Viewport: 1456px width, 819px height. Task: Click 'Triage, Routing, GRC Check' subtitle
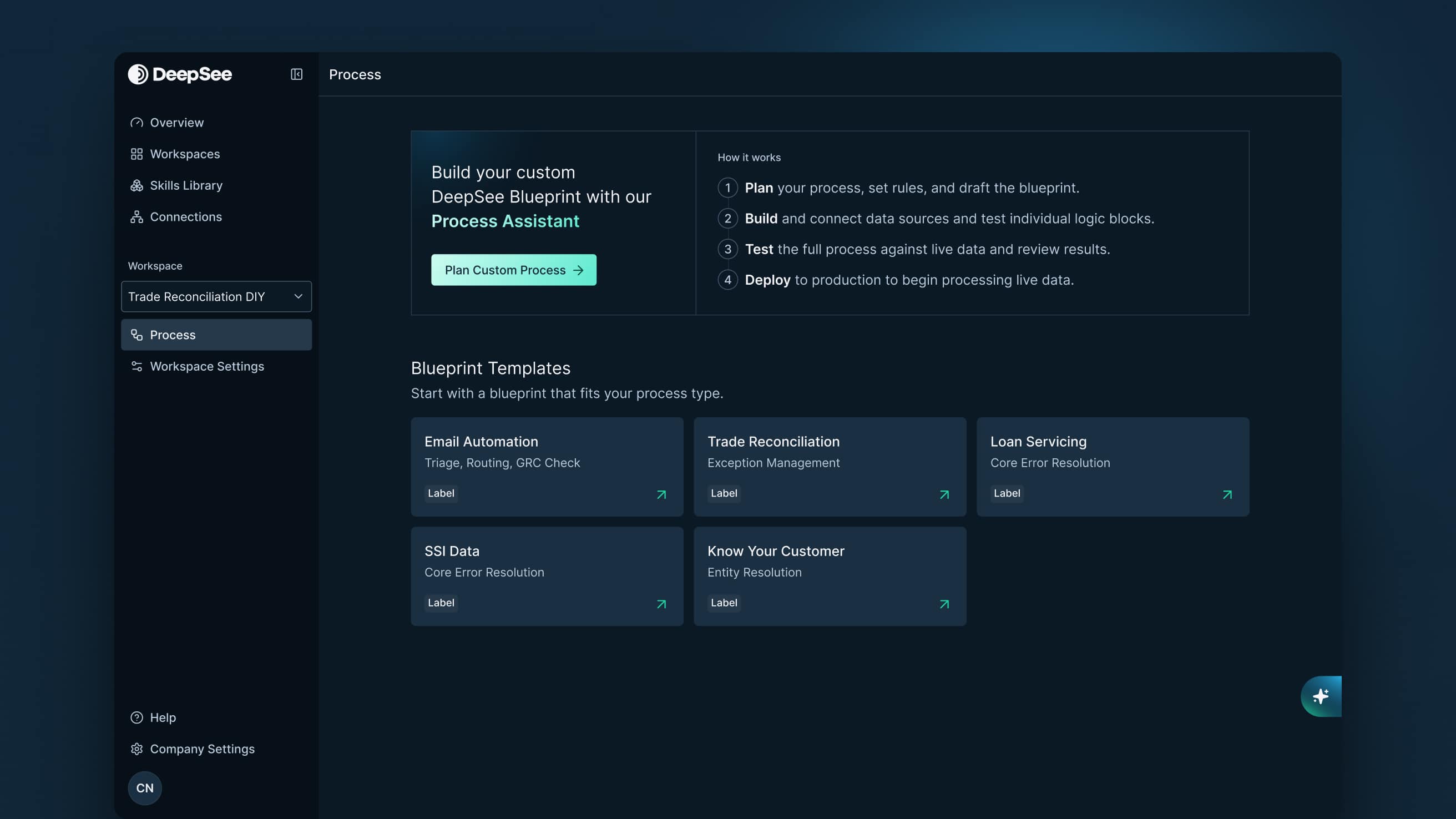[x=502, y=463]
